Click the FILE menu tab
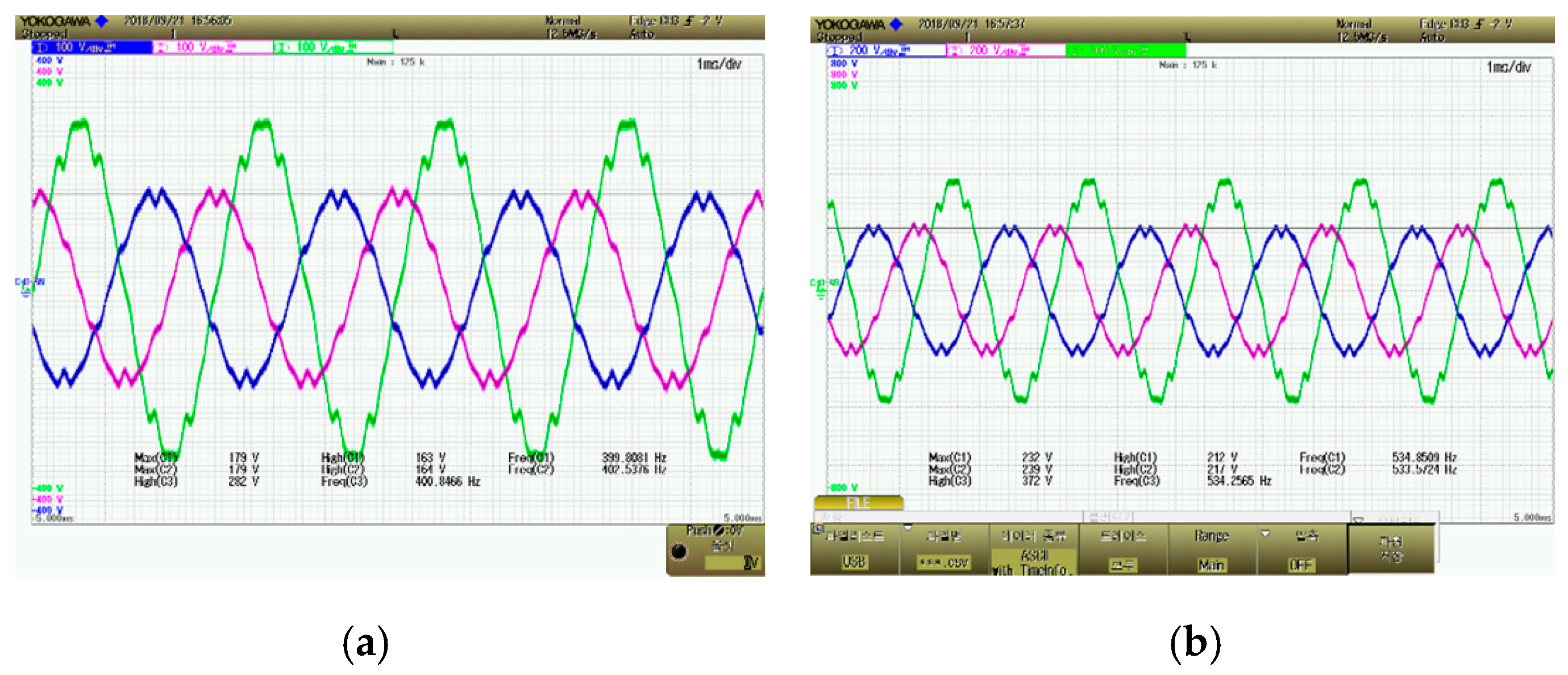This screenshot has width=1568, height=675. click(858, 503)
